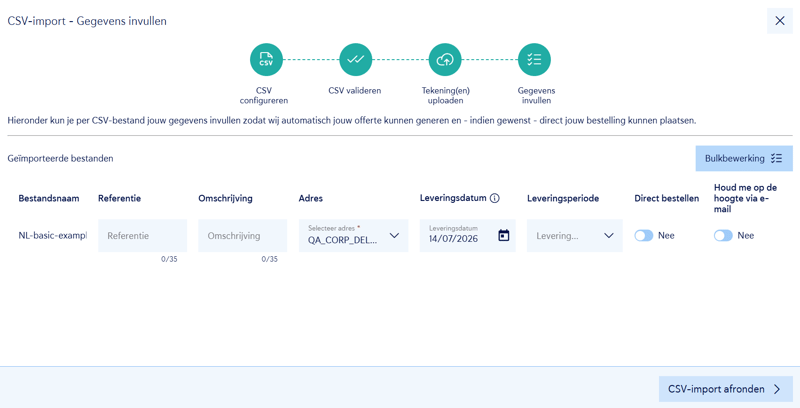Screen dimensions: 800x408
Task: Select the Tekening(en) uploaden step label
Action: tap(445, 95)
